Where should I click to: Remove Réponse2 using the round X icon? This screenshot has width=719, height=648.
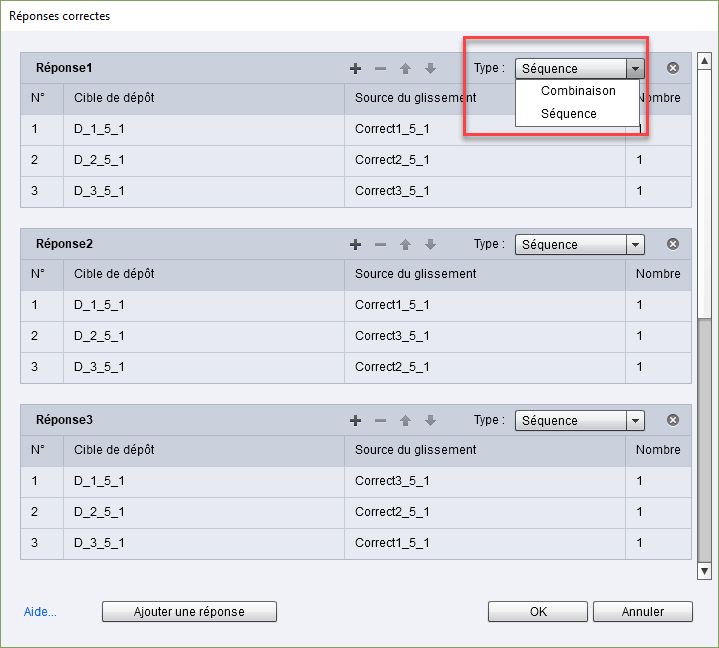click(673, 244)
